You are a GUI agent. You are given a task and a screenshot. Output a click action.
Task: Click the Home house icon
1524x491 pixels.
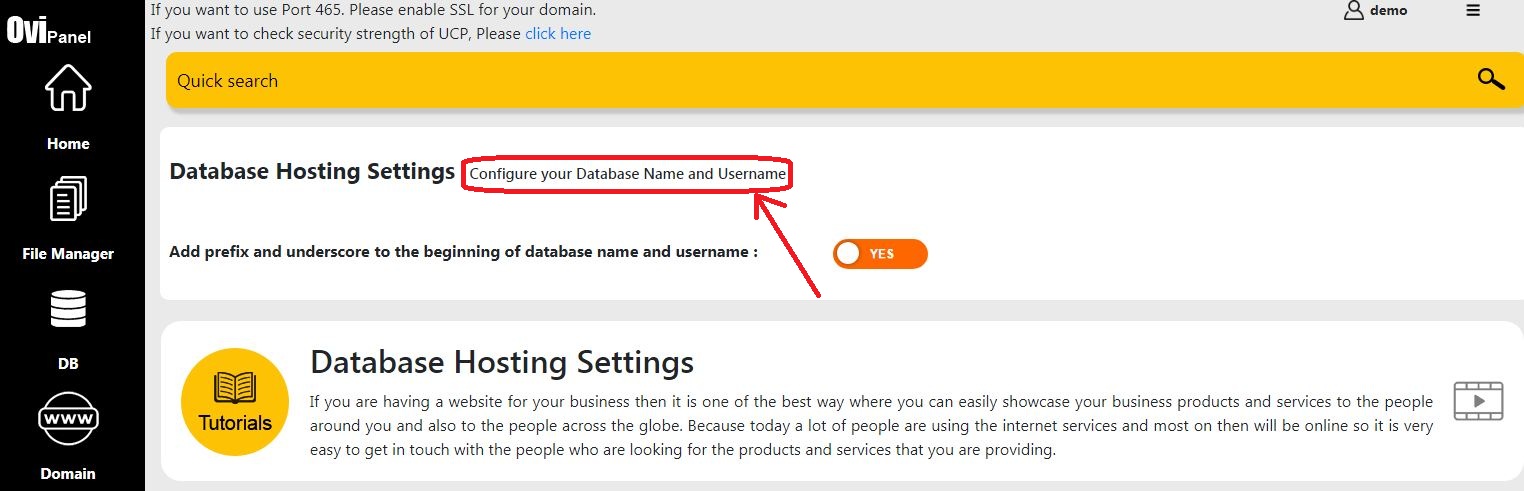tap(68, 88)
